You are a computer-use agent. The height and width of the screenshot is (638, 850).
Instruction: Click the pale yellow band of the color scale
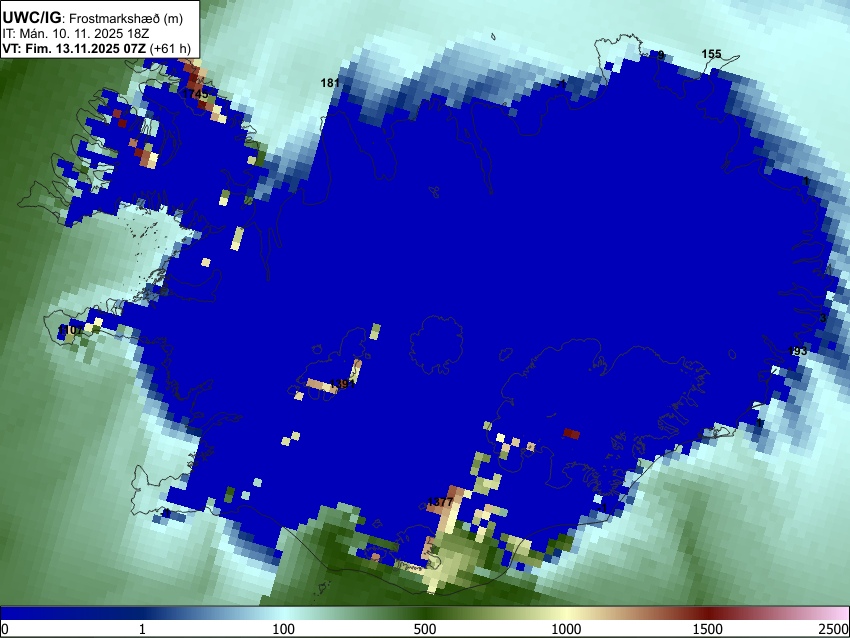566,613
